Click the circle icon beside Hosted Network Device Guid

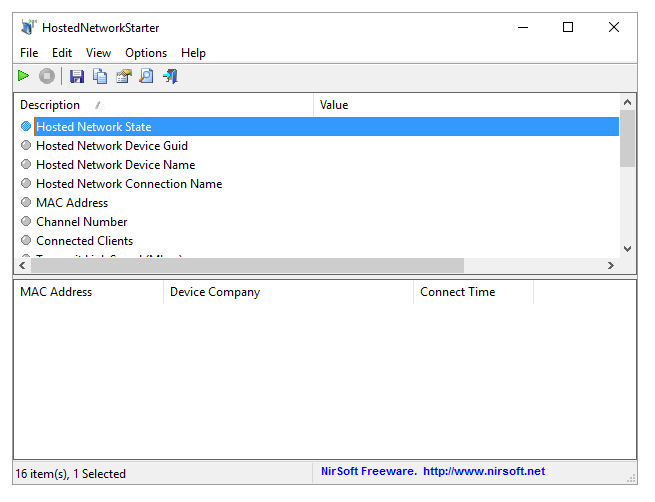pos(26,145)
